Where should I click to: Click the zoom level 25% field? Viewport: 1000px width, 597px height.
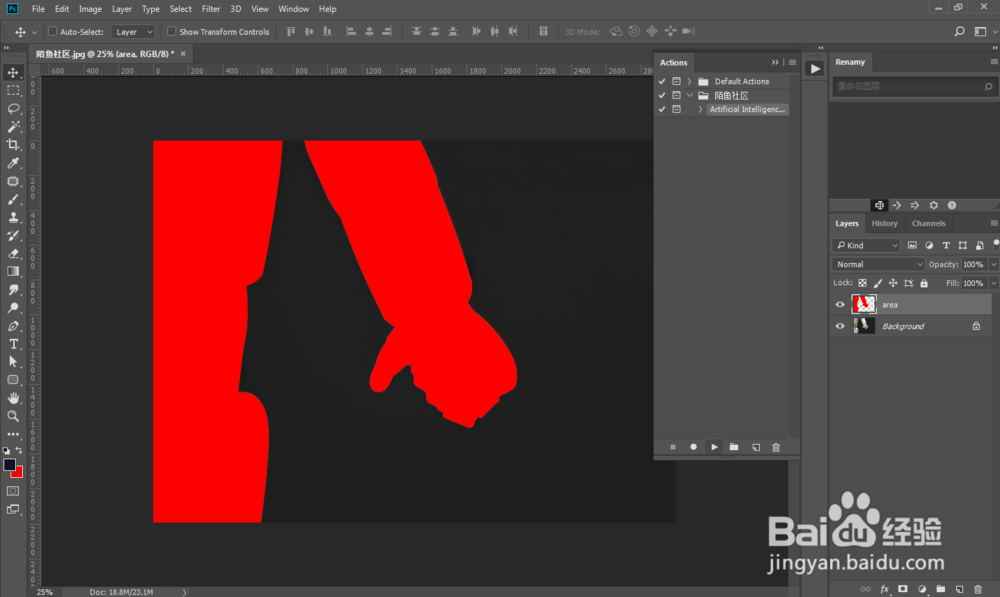(x=45, y=592)
